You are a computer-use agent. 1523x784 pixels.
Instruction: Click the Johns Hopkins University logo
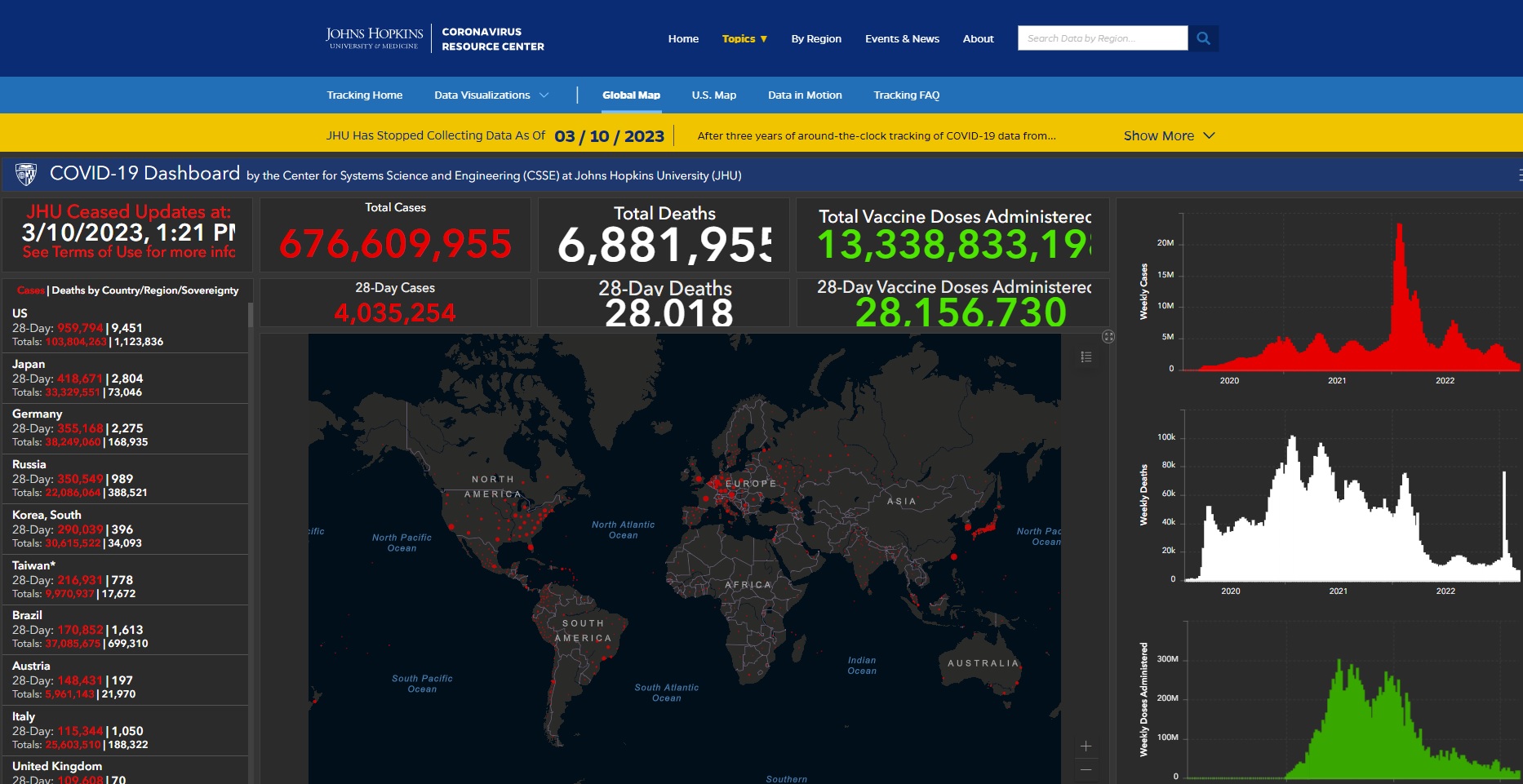point(374,38)
